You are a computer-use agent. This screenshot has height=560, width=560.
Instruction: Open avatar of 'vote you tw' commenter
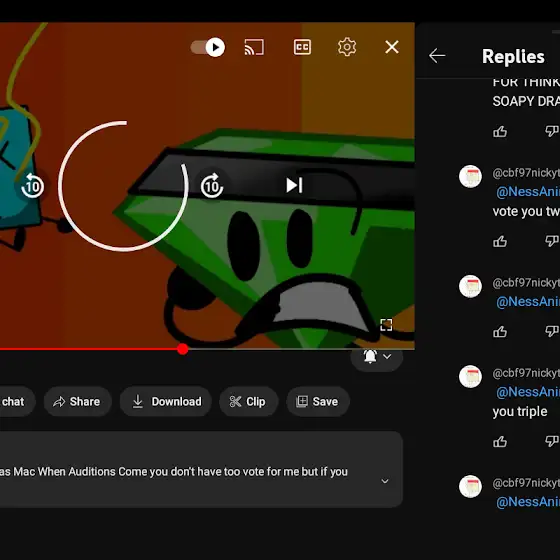tap(470, 176)
